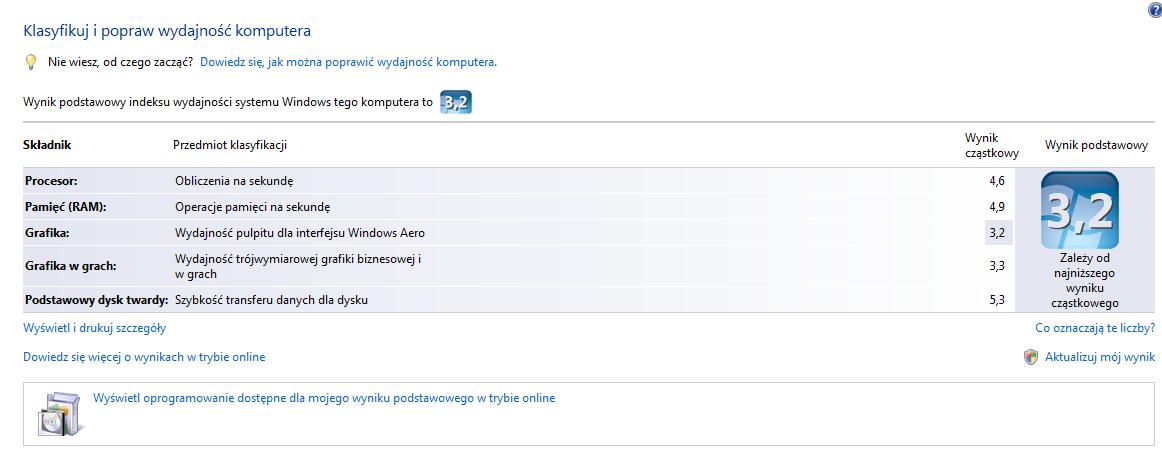Screen dimensions: 1162x454
Task: Open Wyświetl i drukuj szczegóły
Action: tap(95, 327)
